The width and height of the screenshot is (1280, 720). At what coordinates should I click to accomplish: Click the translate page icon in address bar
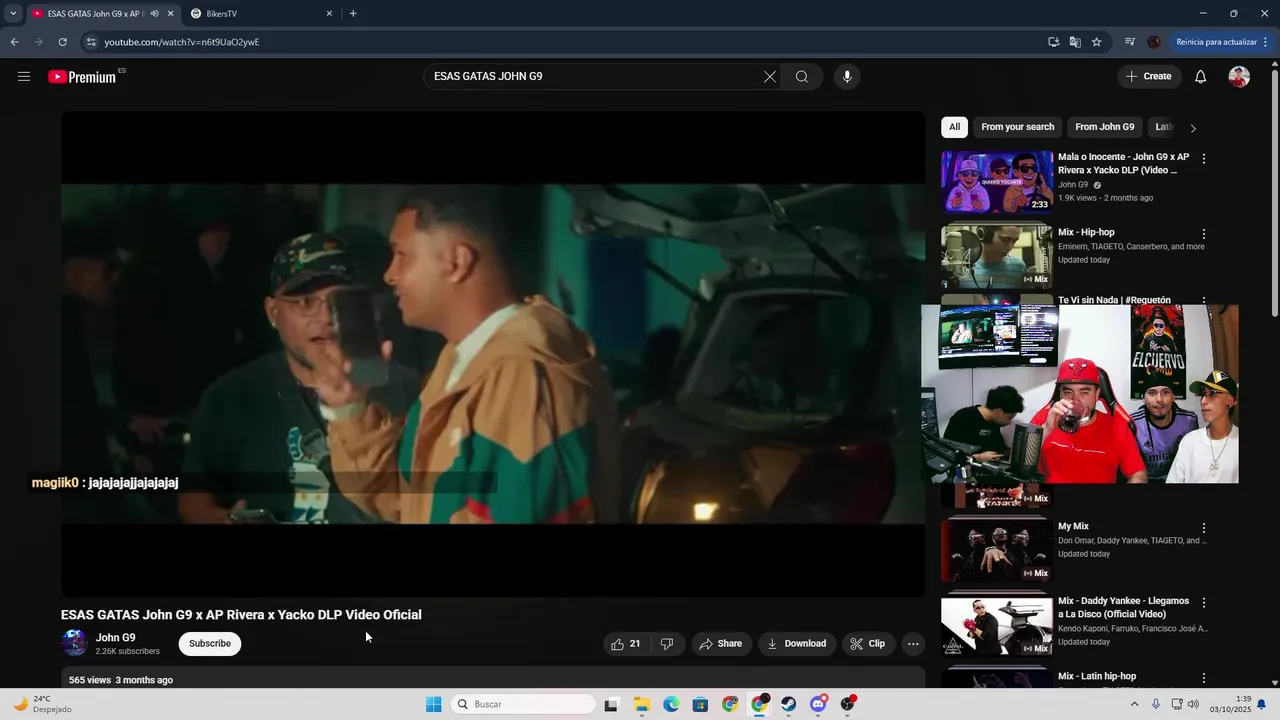[x=1075, y=42]
